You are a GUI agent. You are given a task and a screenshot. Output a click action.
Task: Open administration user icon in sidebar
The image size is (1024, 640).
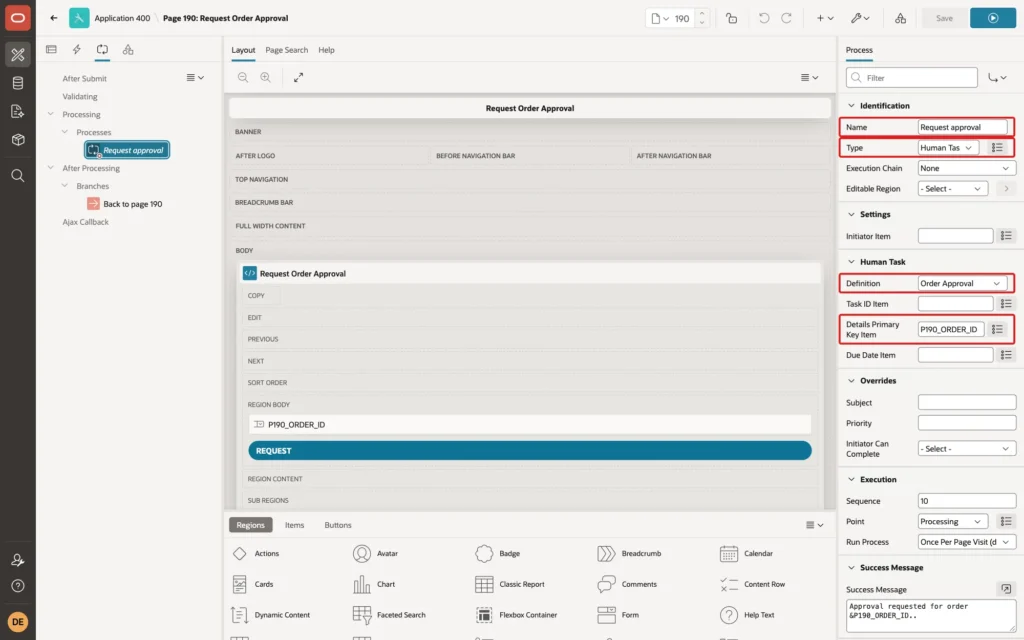(18, 560)
